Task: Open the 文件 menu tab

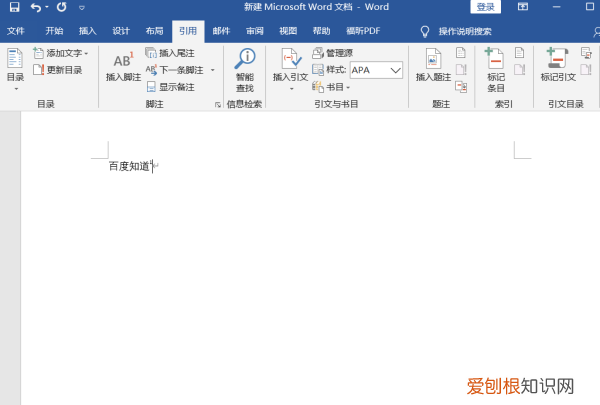Action: [x=16, y=31]
